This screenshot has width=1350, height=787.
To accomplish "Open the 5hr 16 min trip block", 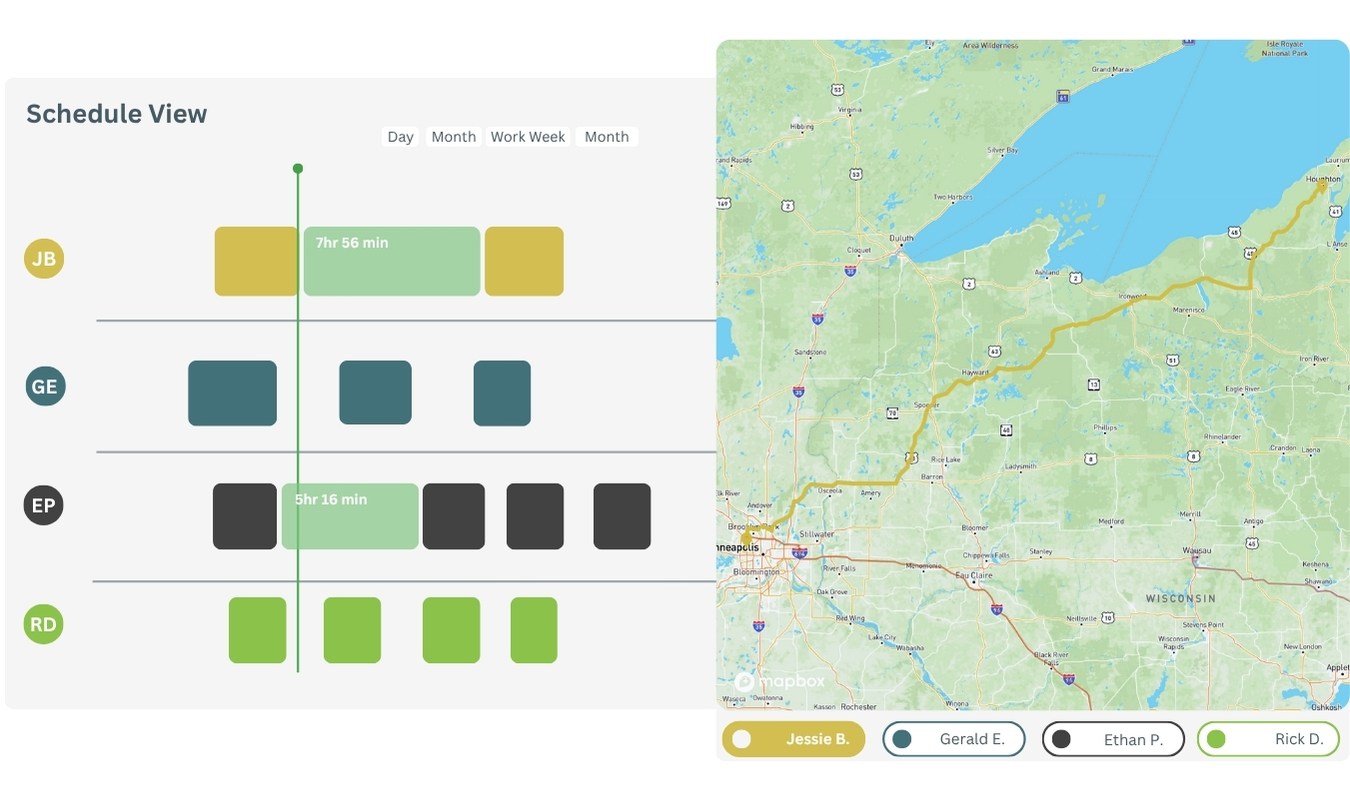I will click(x=350, y=516).
